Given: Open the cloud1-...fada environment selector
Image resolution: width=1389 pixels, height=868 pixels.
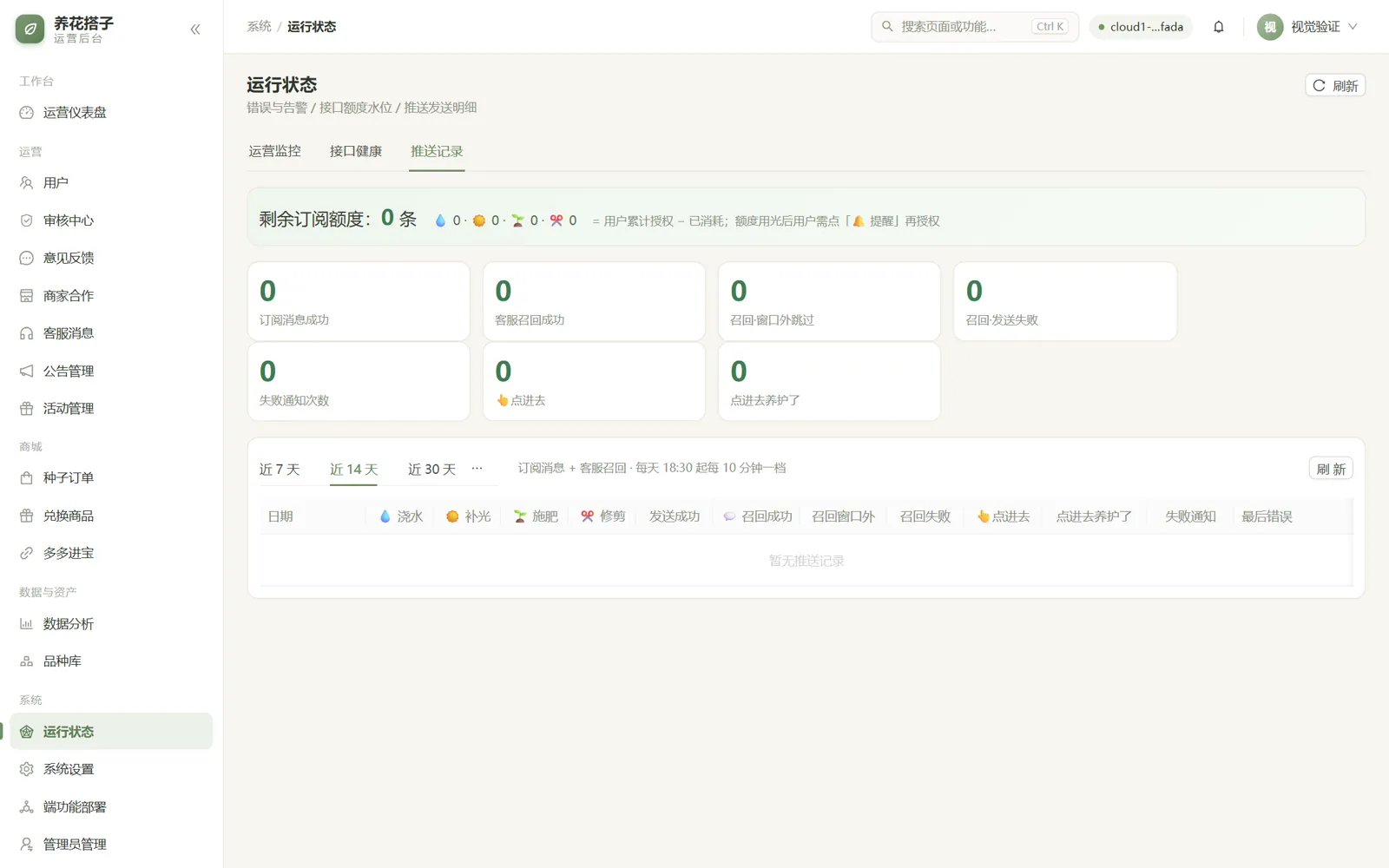Looking at the screenshot, I should pyautogui.click(x=1141, y=27).
